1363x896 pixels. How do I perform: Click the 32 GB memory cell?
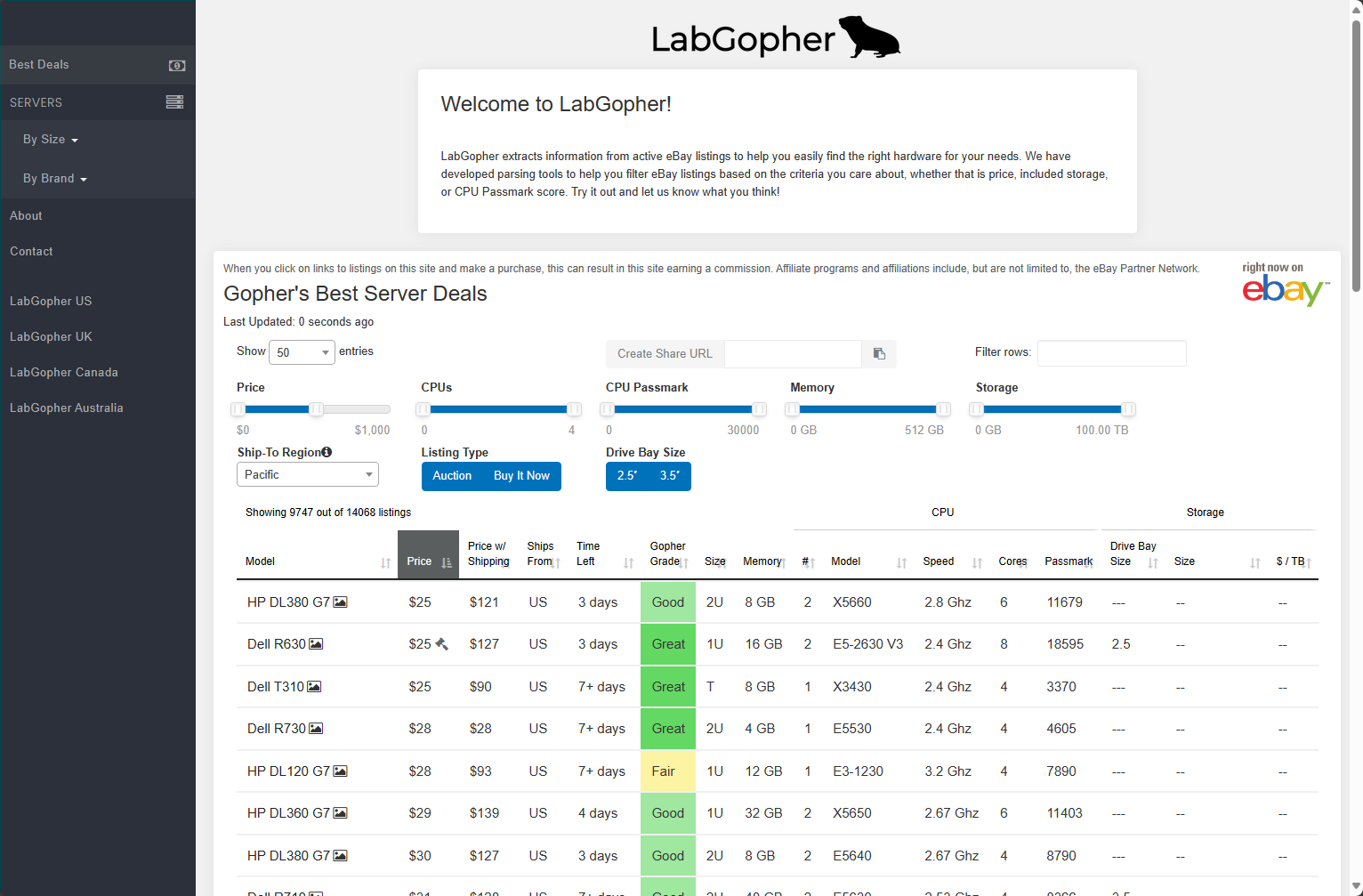[763, 813]
